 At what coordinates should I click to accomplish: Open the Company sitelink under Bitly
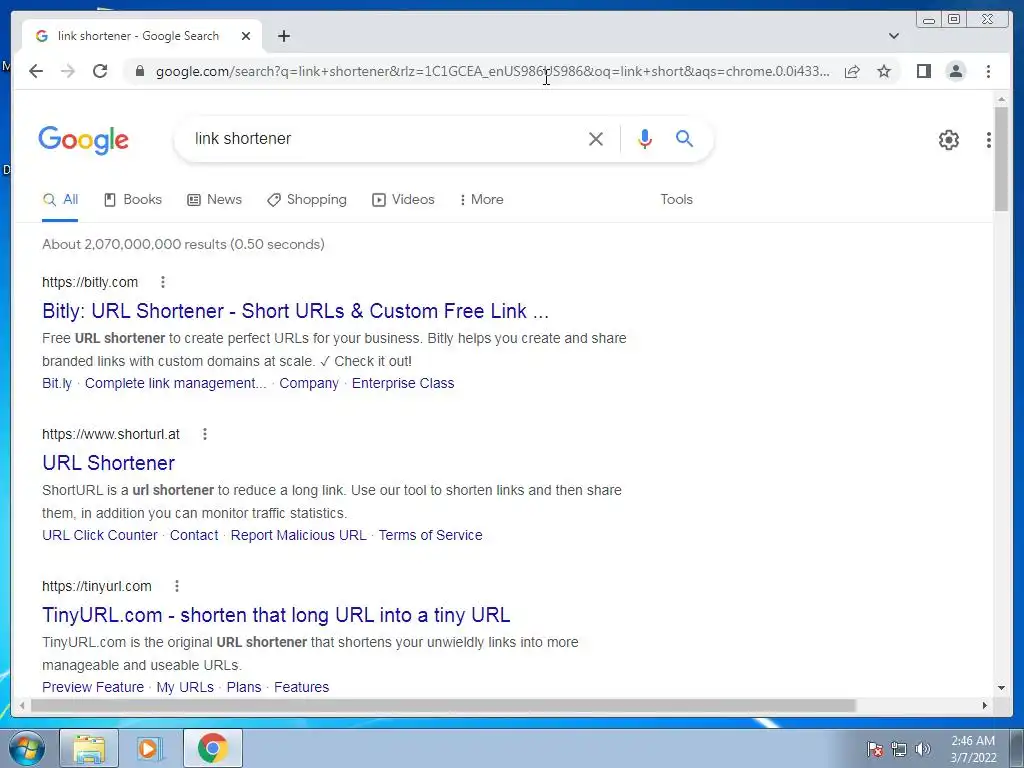click(309, 383)
